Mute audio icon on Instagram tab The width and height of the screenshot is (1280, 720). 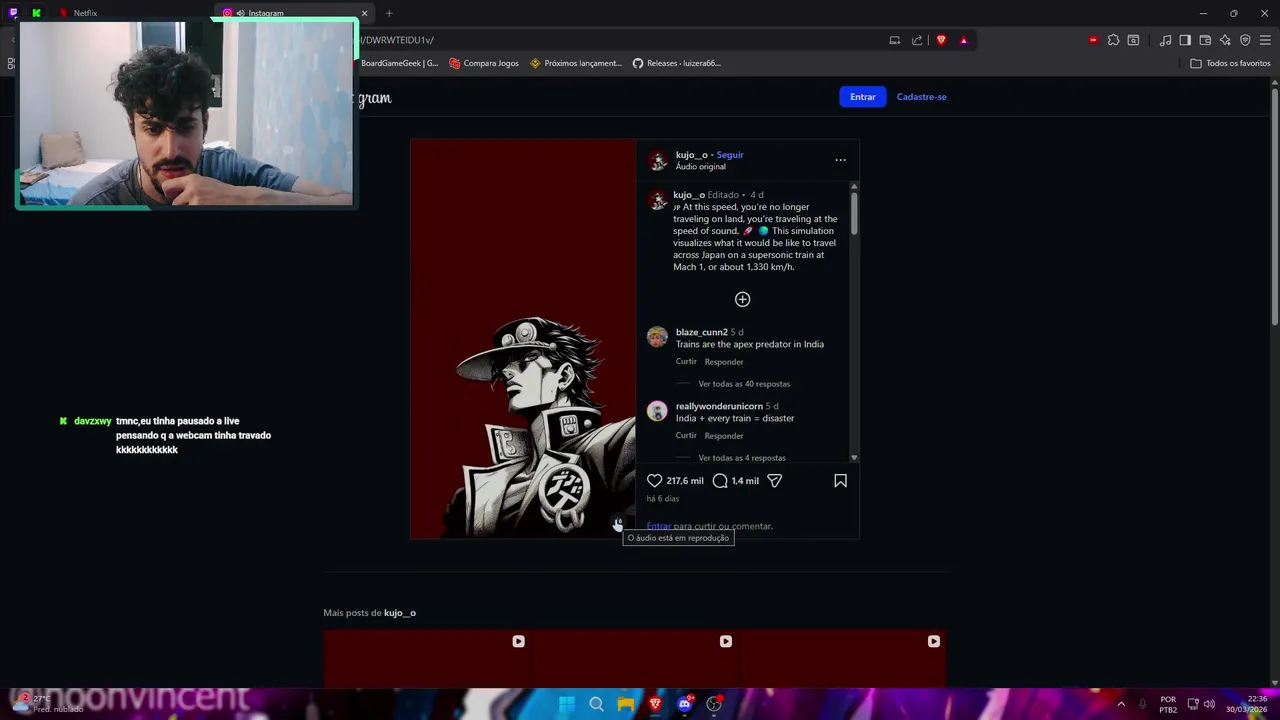point(240,13)
